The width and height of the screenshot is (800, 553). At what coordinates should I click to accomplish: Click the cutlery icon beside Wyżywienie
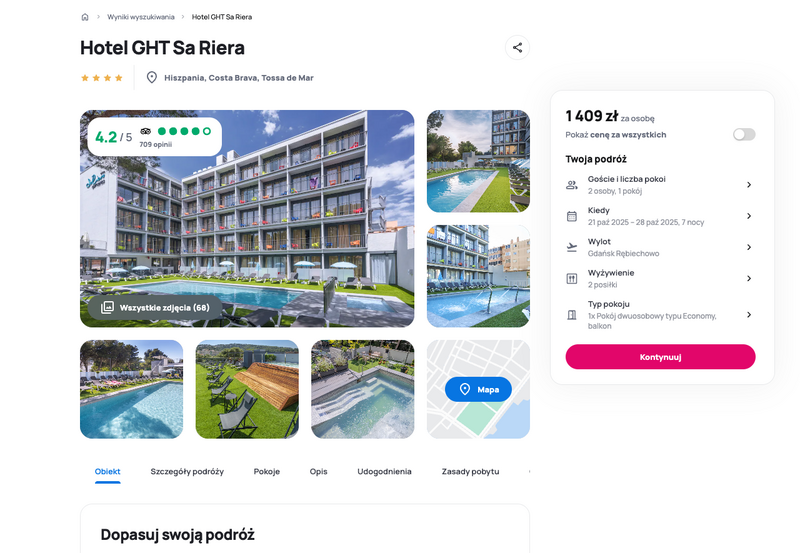(x=572, y=279)
